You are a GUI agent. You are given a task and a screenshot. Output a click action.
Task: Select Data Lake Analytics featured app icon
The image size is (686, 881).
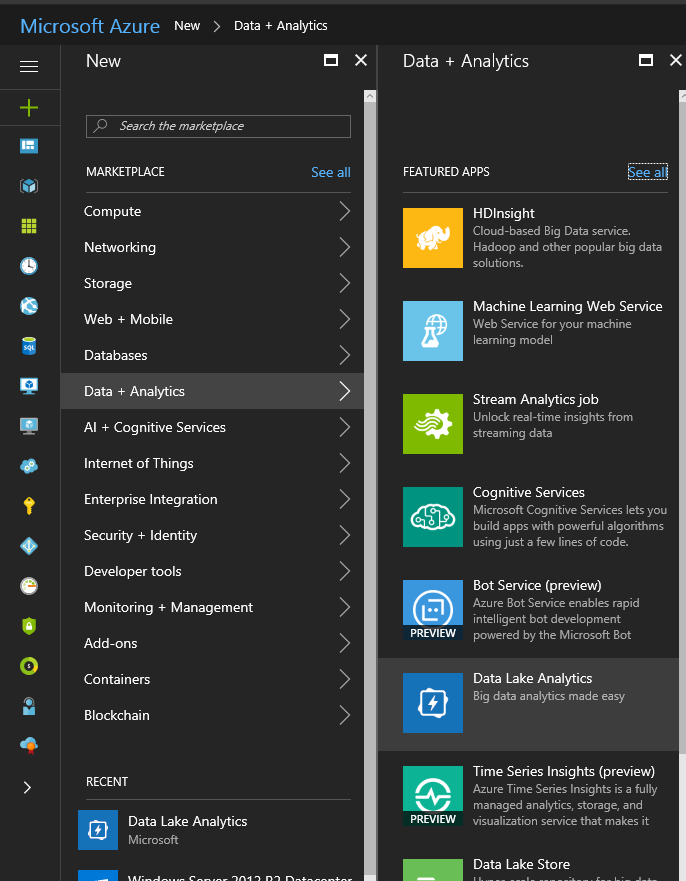(x=433, y=702)
